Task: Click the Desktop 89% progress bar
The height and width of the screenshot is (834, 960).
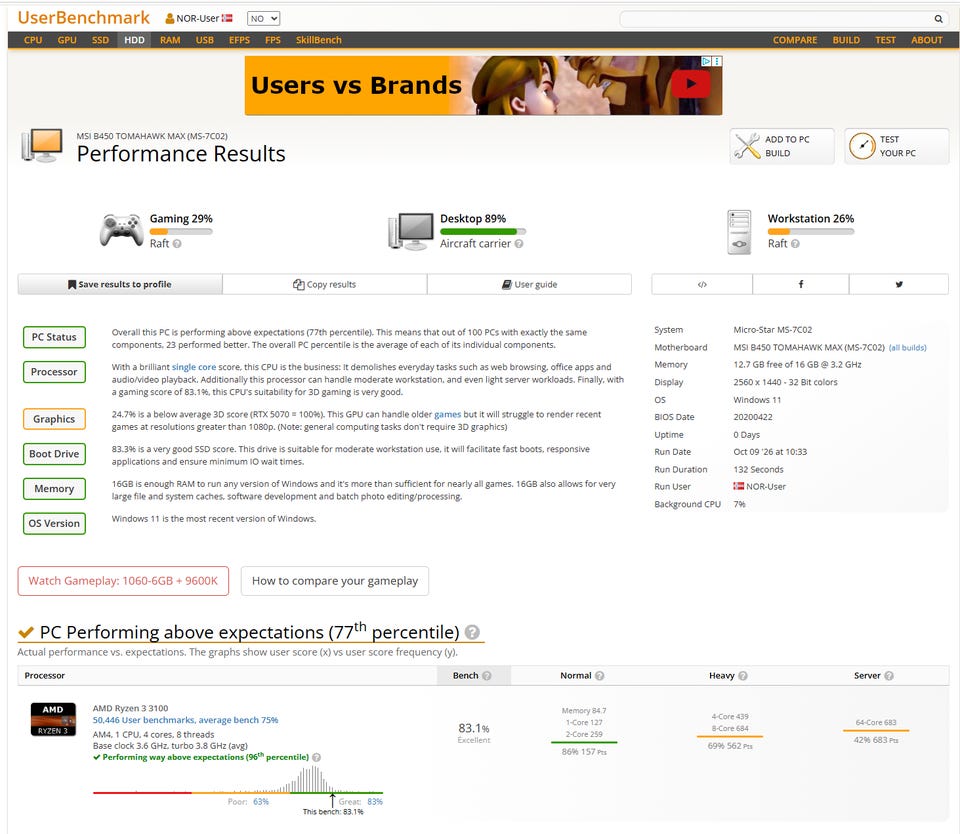Action: click(482, 231)
